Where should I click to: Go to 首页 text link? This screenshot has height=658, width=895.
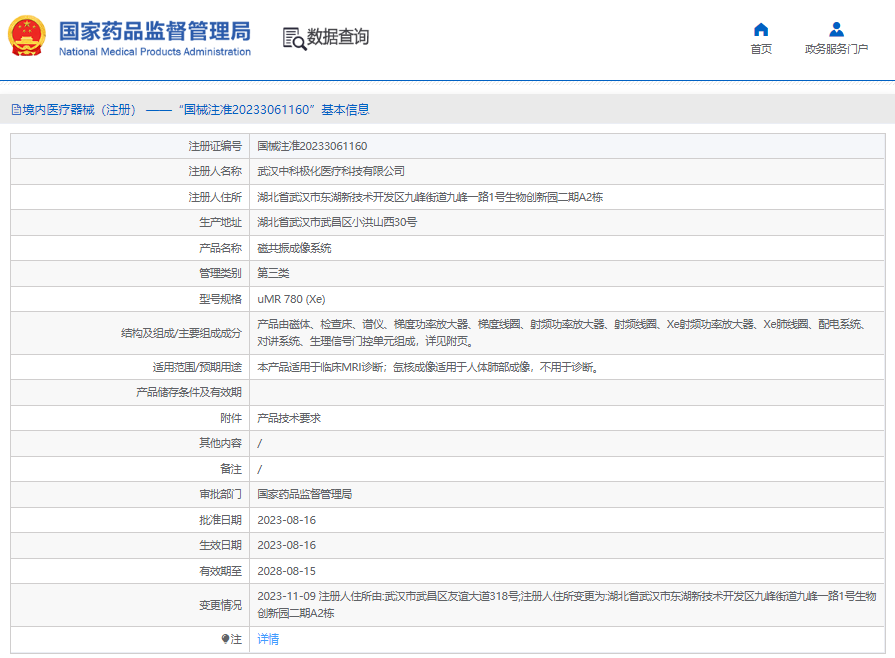point(761,49)
